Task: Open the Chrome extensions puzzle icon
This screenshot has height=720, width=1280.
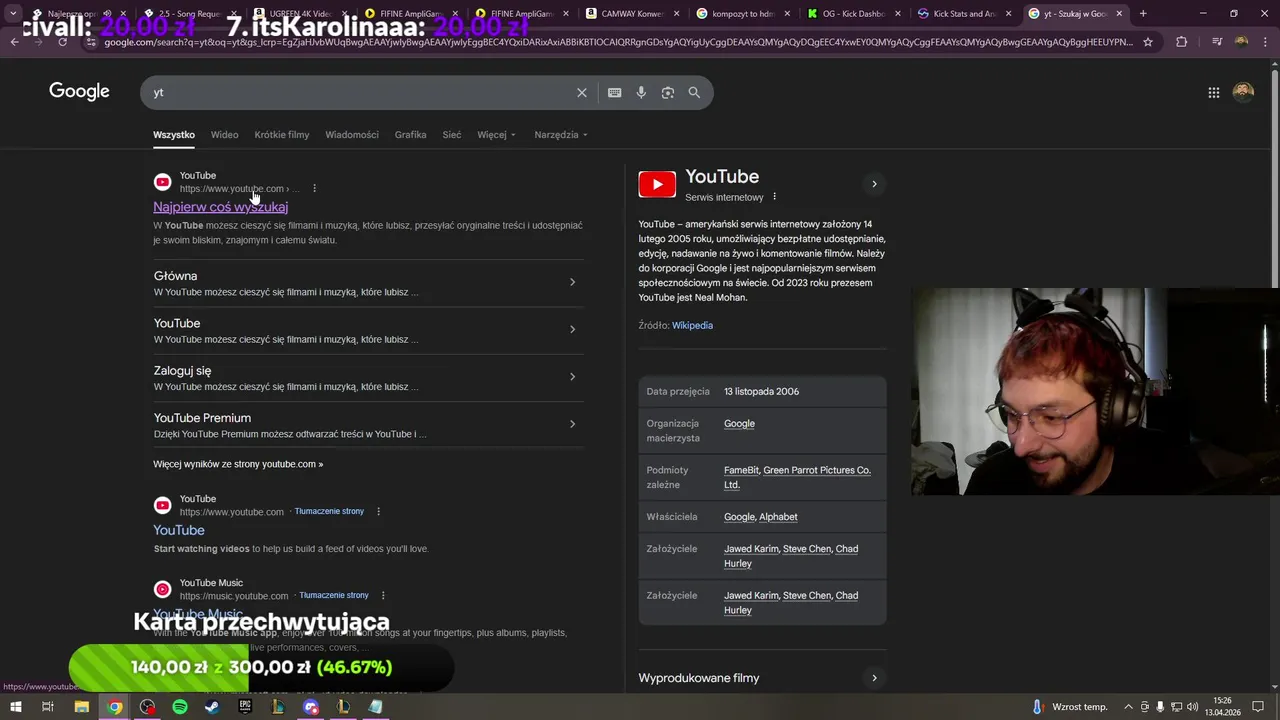Action: [x=1182, y=42]
